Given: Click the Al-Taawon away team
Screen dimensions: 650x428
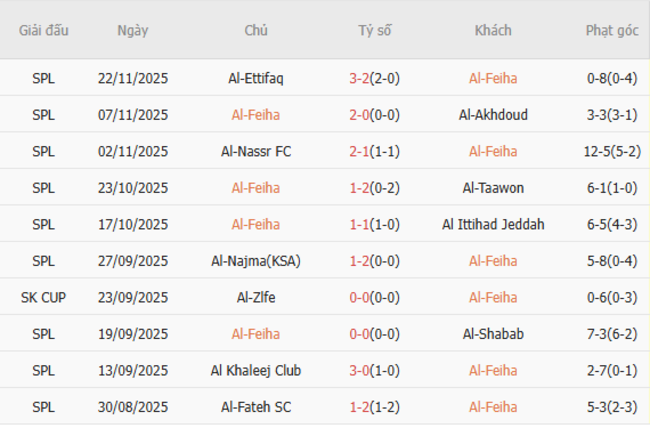Looking at the screenshot, I should [x=493, y=187].
